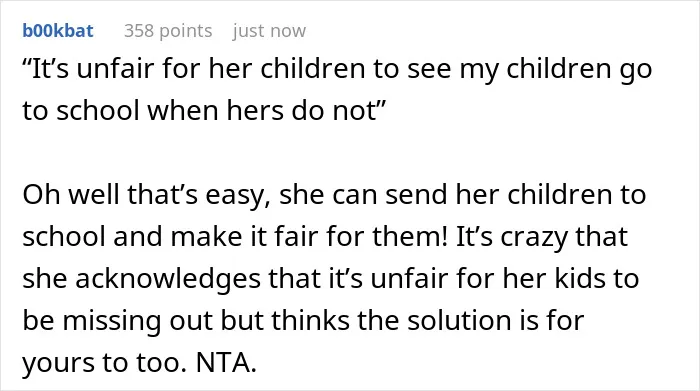
Task: Click the phrase 'thinks the solution is for'
Action: click(428, 320)
